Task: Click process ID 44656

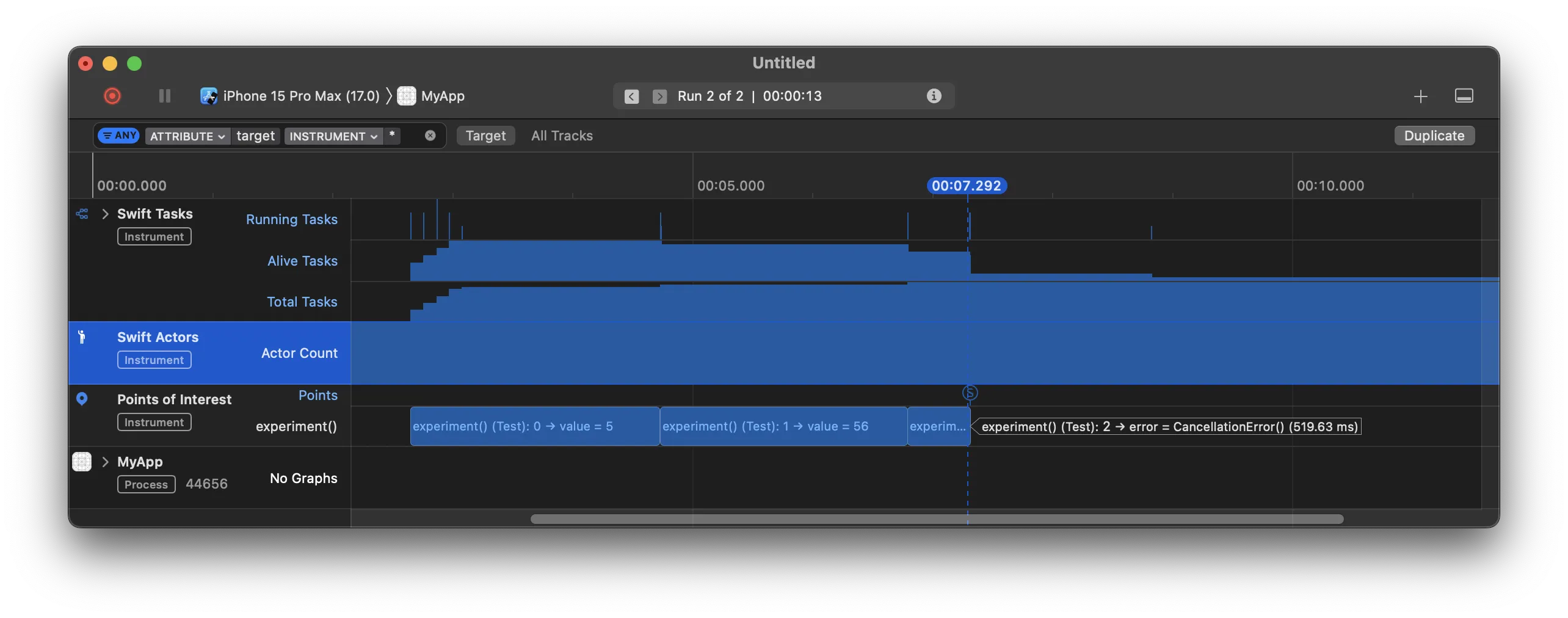Action: (206, 484)
